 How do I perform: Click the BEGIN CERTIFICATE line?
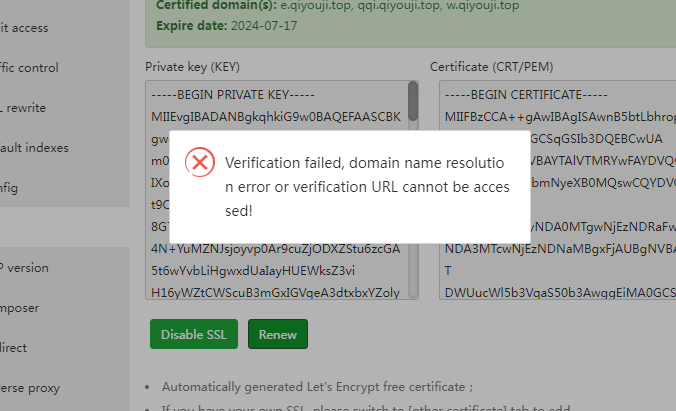526,95
